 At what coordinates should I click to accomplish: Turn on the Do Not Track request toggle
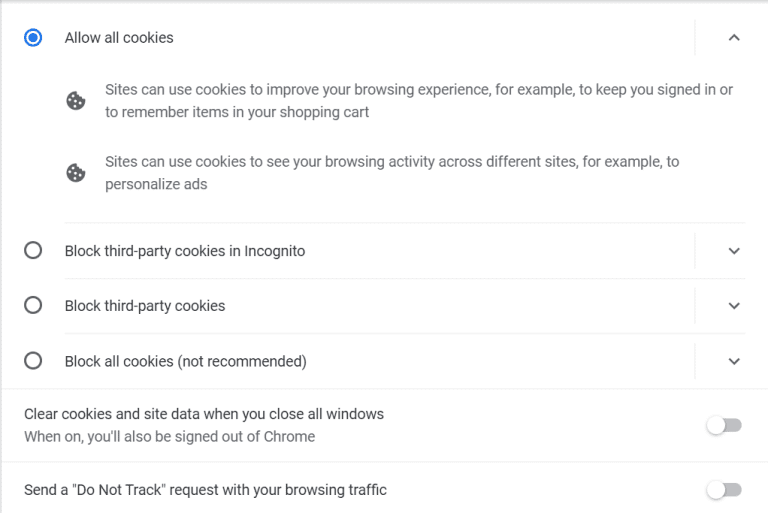tap(724, 490)
